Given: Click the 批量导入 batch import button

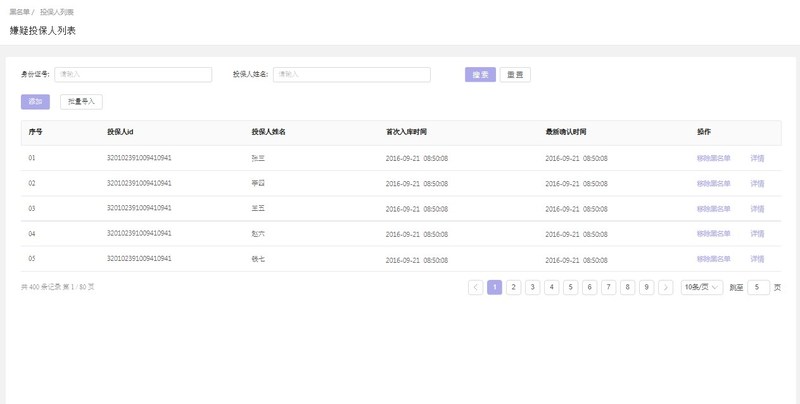Looking at the screenshot, I should pyautogui.click(x=81, y=102).
